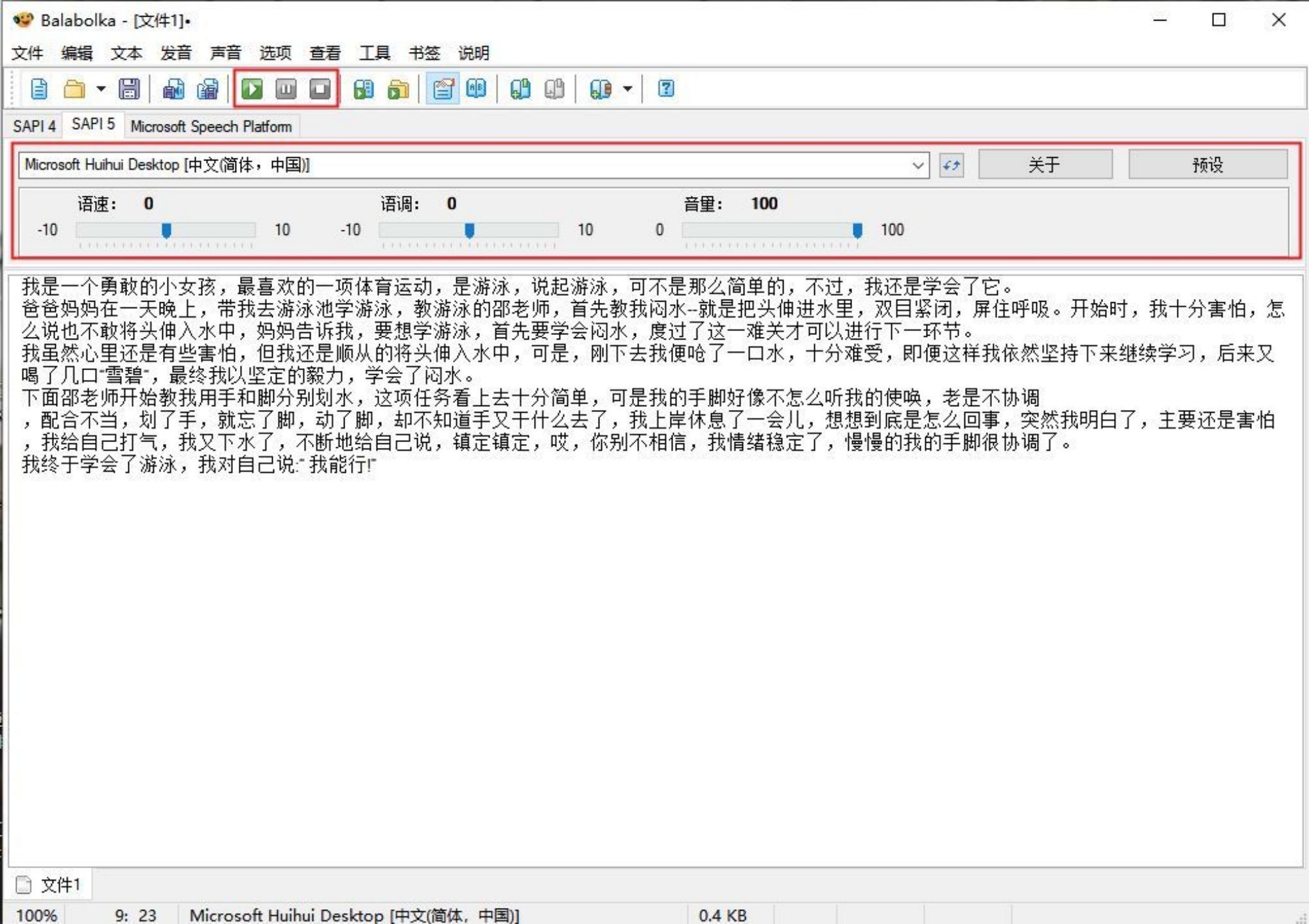Viewport: 1309px width, 924px height.
Task: Save the speech as an audio file
Action: click(x=175, y=90)
